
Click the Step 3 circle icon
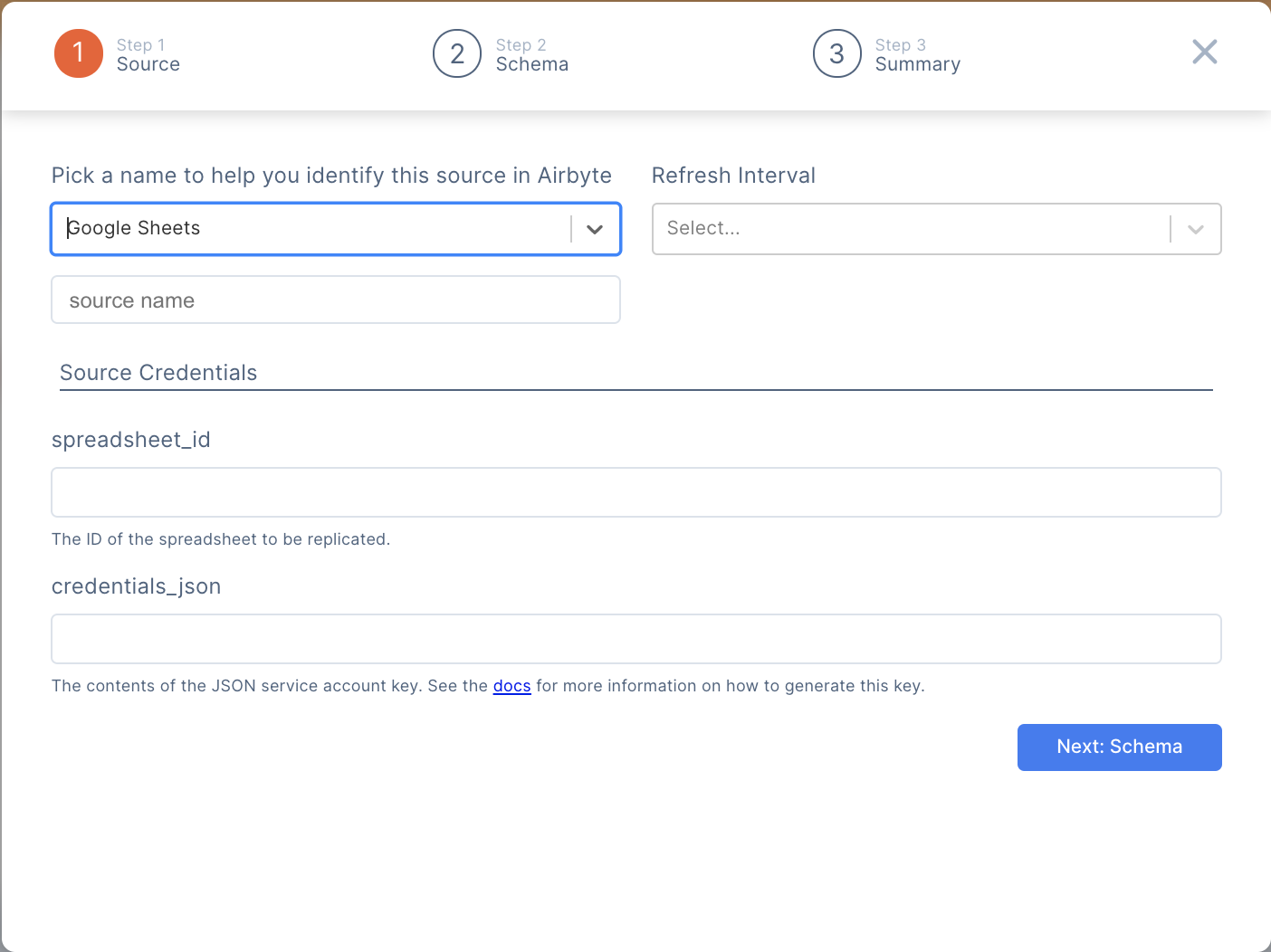pos(836,53)
